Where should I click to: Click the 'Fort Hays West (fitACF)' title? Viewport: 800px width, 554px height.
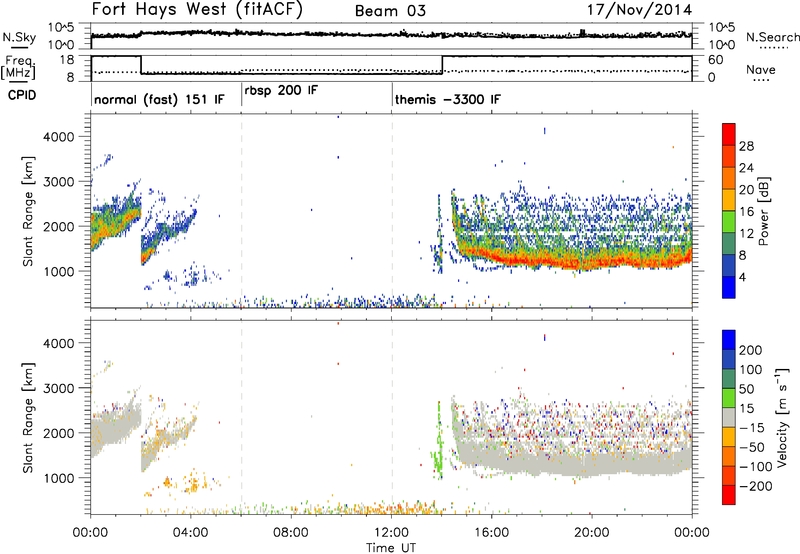[x=197, y=9]
